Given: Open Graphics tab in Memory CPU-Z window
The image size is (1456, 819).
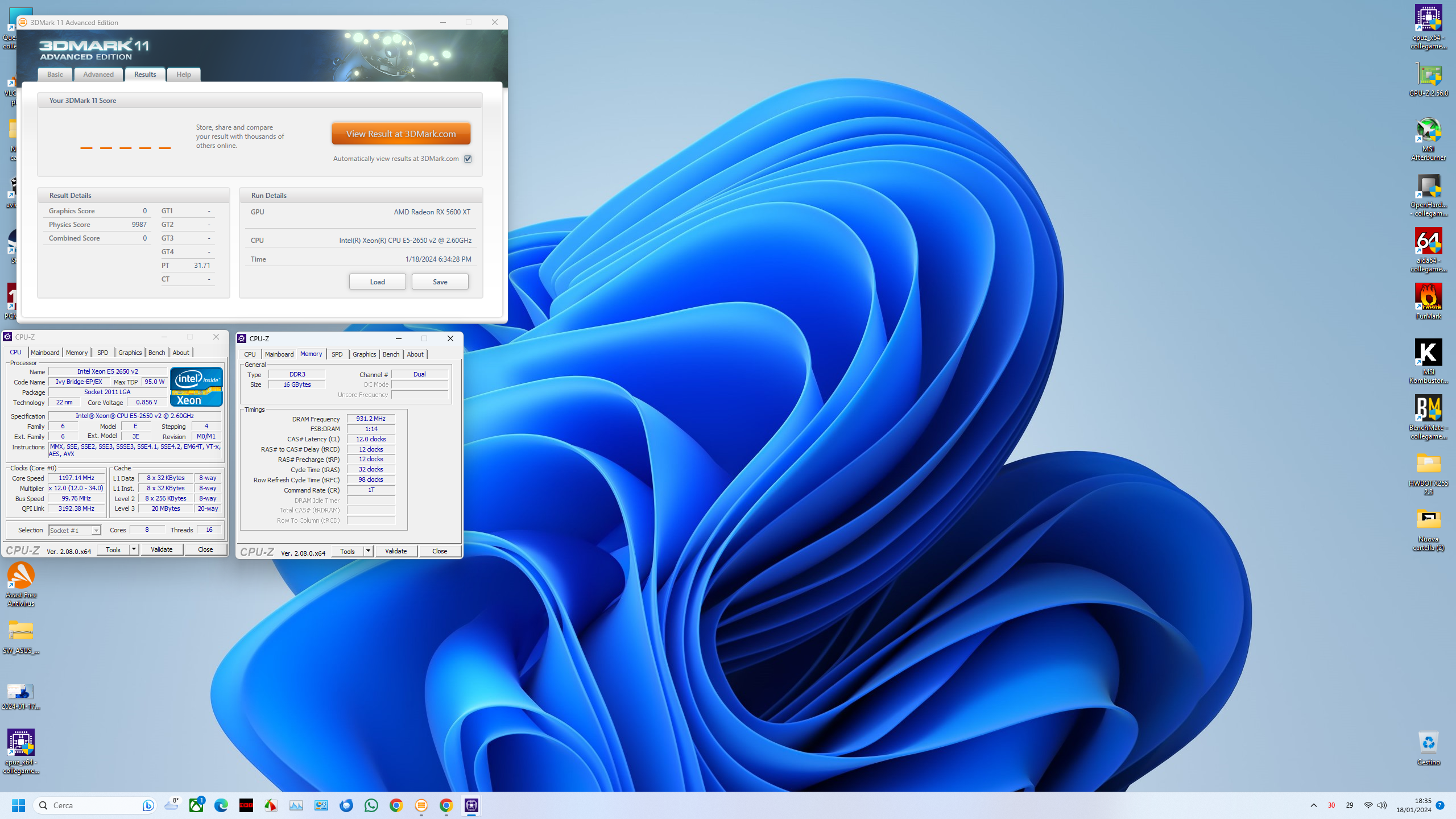Looking at the screenshot, I should click(365, 354).
